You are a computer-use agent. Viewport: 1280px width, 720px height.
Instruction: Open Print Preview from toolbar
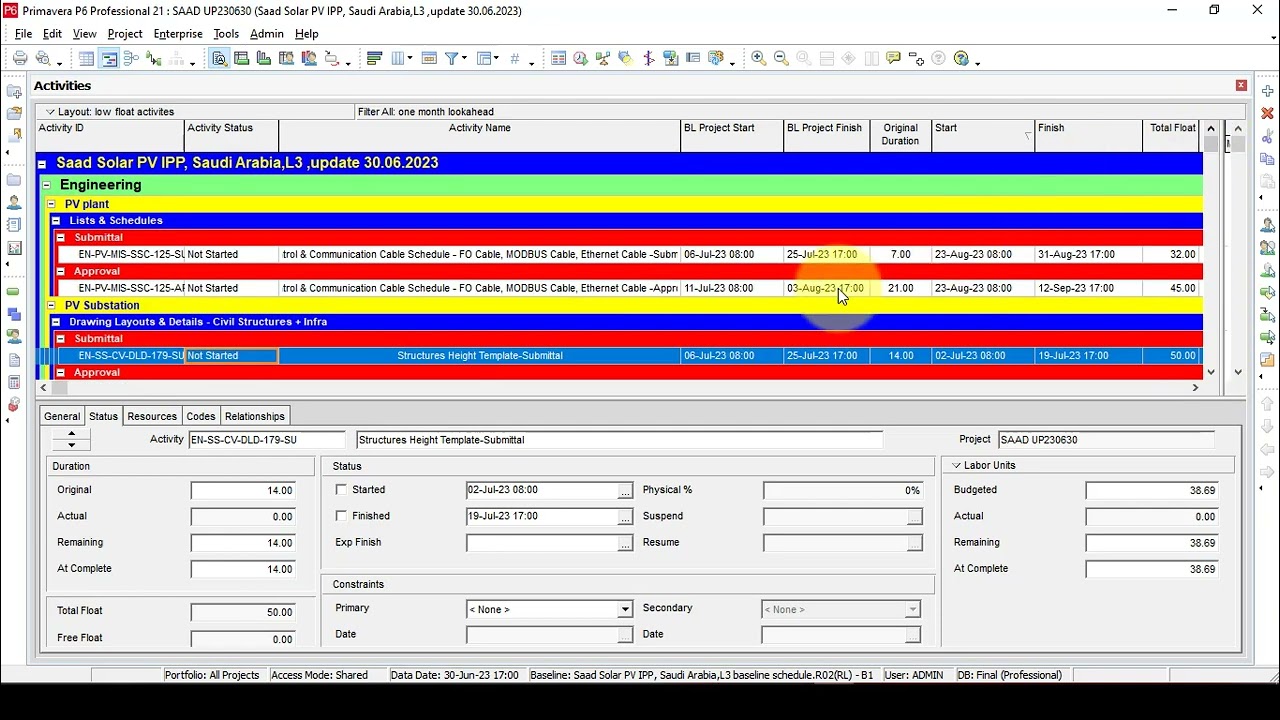tap(43, 59)
